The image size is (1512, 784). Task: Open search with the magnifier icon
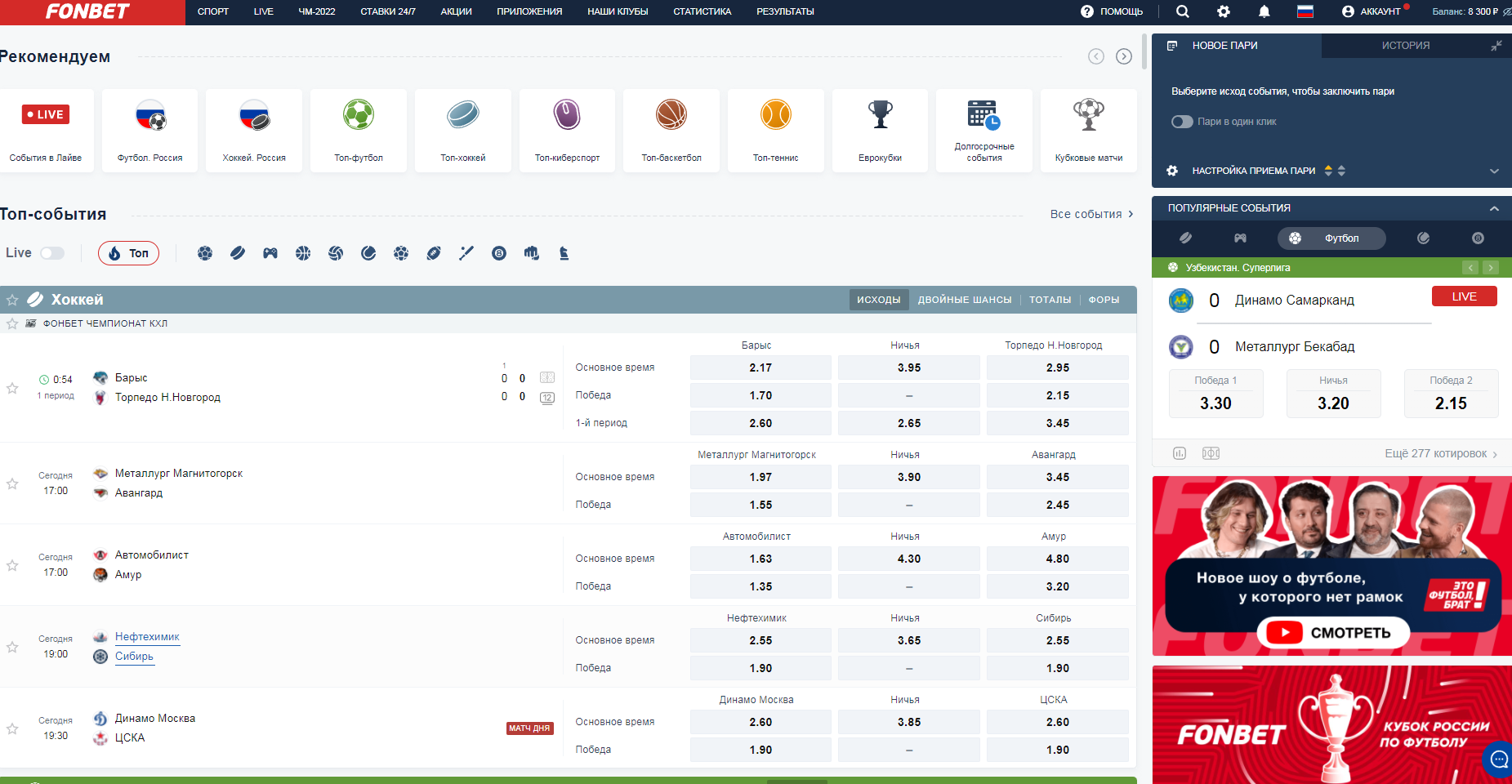(1182, 11)
